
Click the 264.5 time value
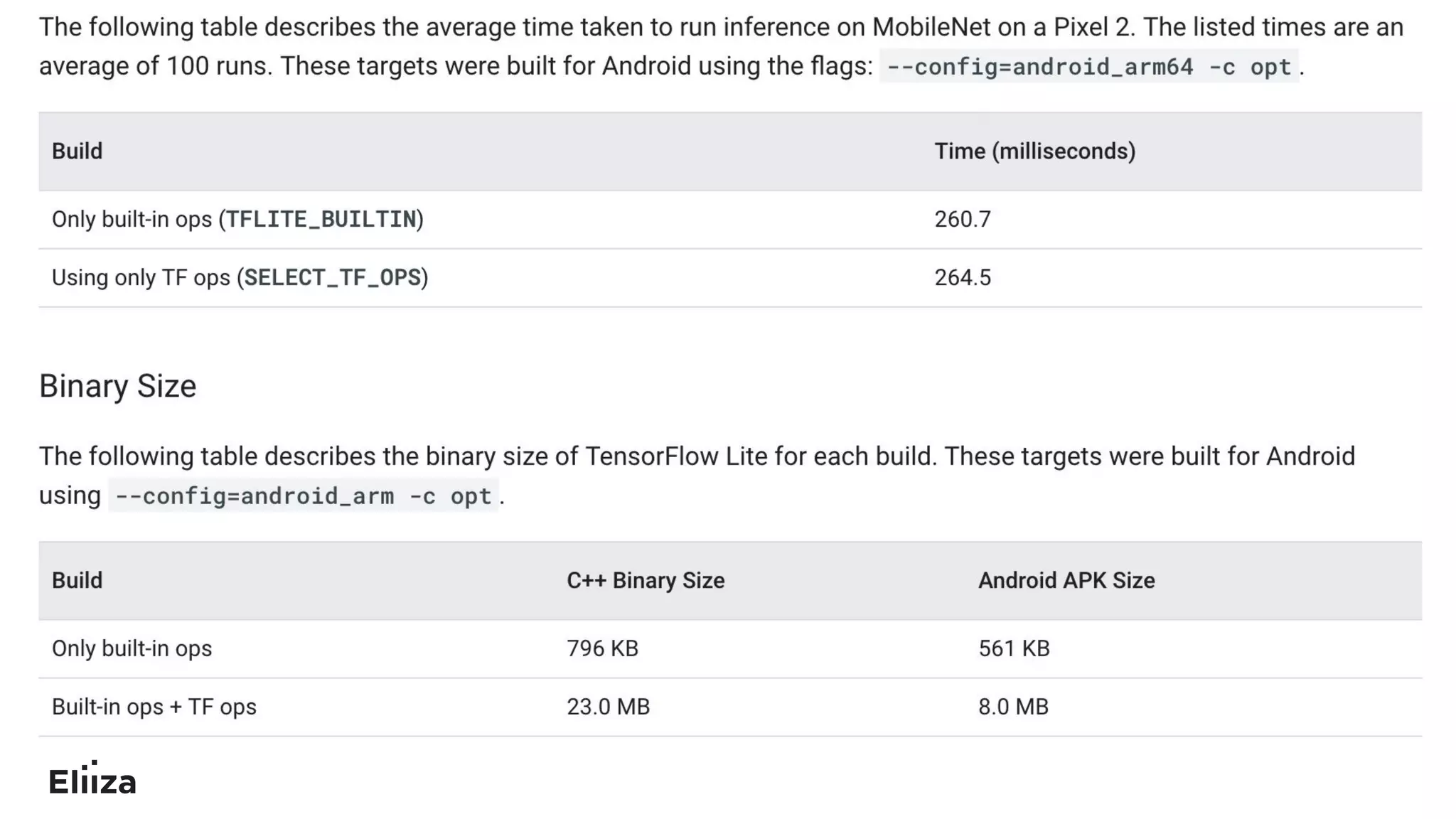pos(962,277)
